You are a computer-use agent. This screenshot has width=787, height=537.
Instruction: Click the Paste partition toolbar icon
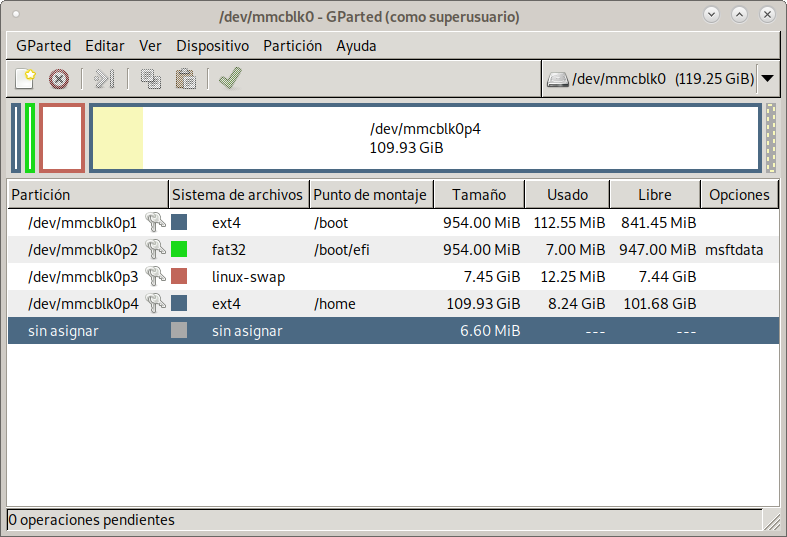click(x=185, y=79)
